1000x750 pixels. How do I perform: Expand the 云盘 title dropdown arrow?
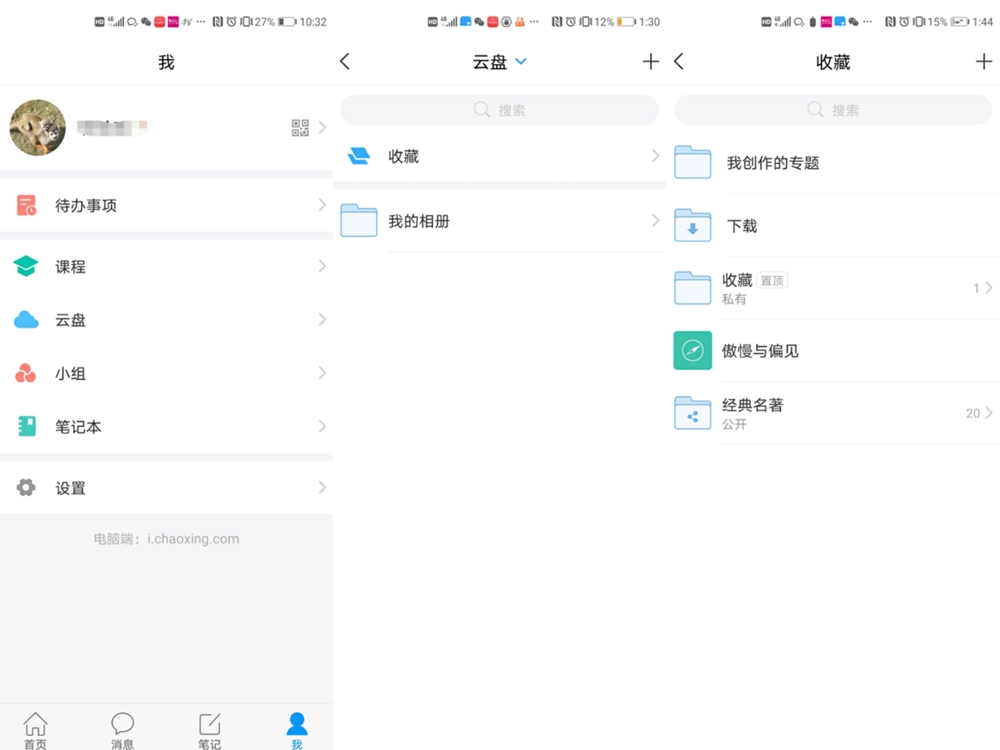click(520, 62)
